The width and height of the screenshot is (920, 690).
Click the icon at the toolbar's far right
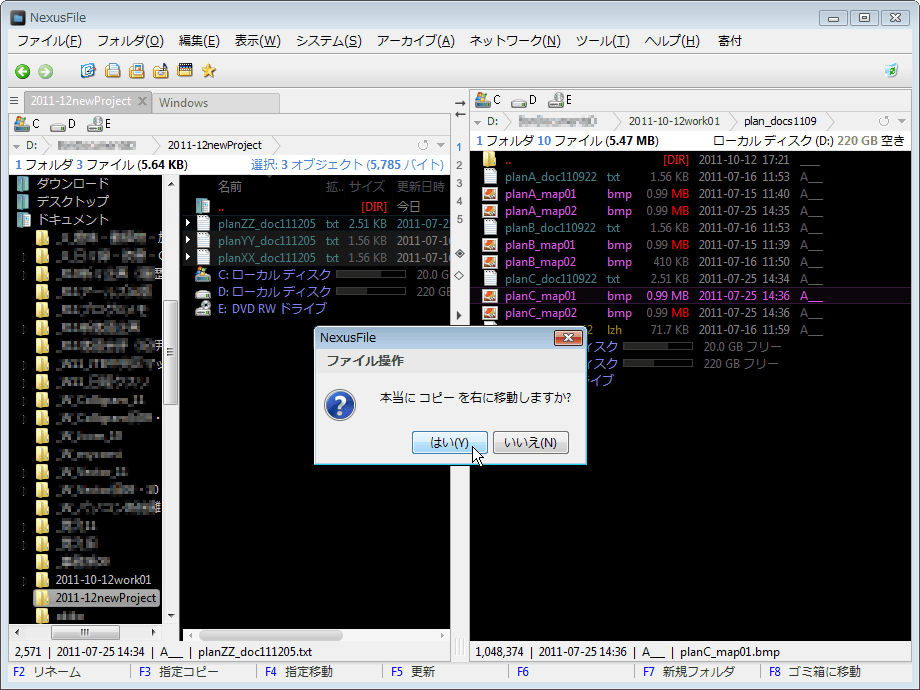pos(891,71)
